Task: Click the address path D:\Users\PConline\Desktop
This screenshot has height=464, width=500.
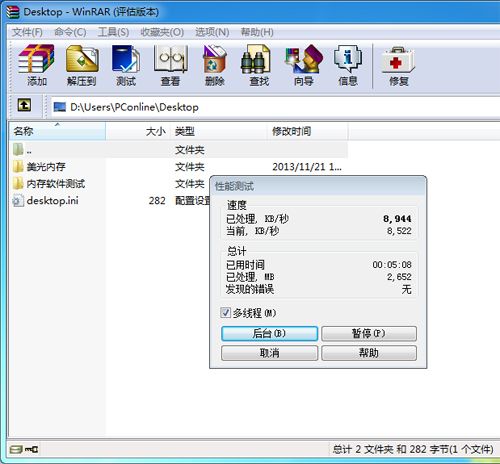Action: coord(134,107)
